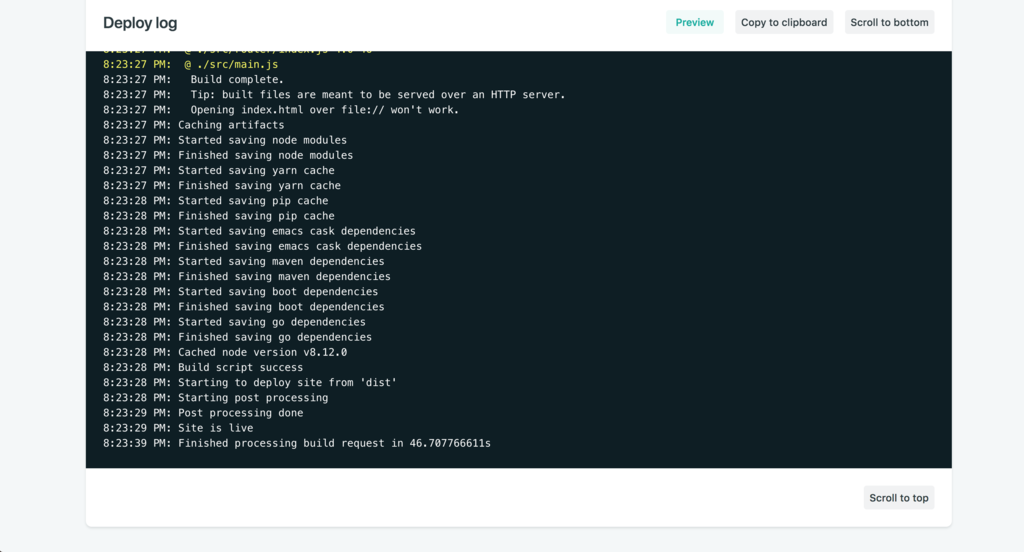The height and width of the screenshot is (552, 1024).
Task: Select 'Finished saving emacs cask dependencies' line
Action: coord(263,246)
